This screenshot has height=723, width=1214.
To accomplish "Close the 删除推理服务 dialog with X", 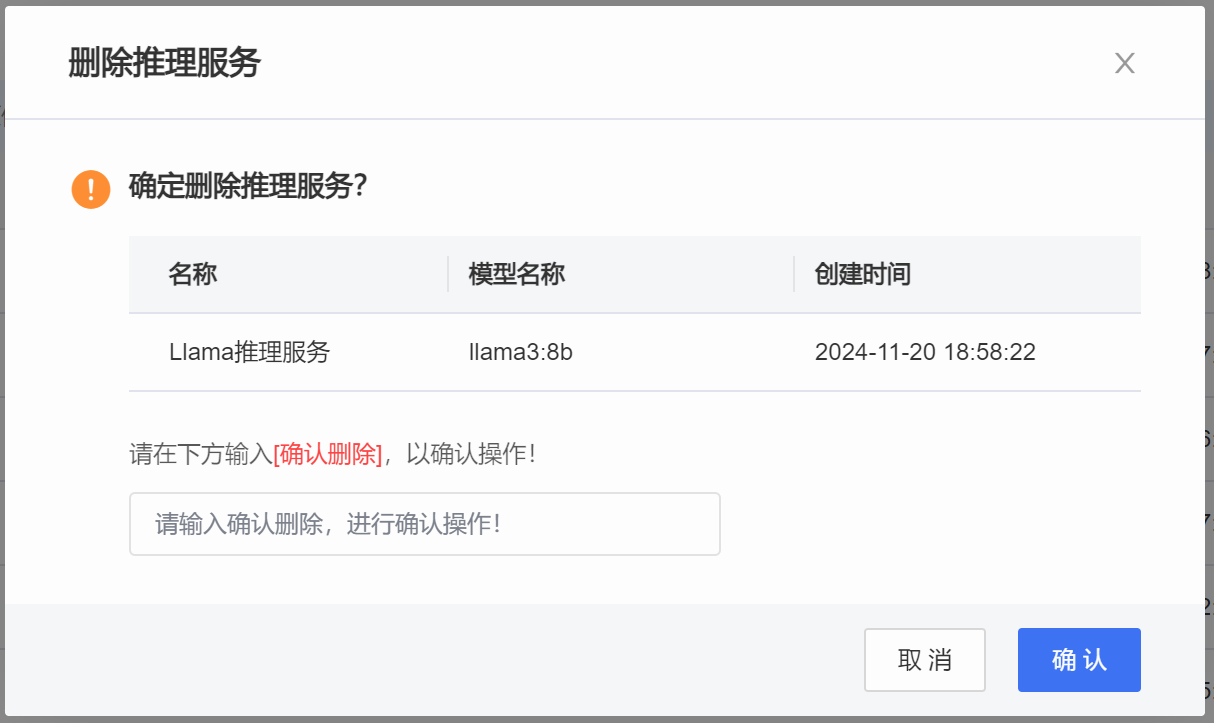I will (x=1124, y=64).
